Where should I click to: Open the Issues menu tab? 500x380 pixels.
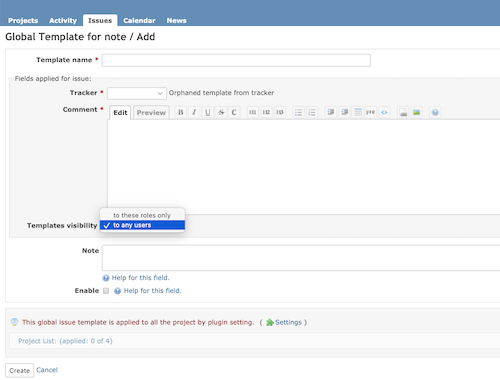click(x=100, y=20)
